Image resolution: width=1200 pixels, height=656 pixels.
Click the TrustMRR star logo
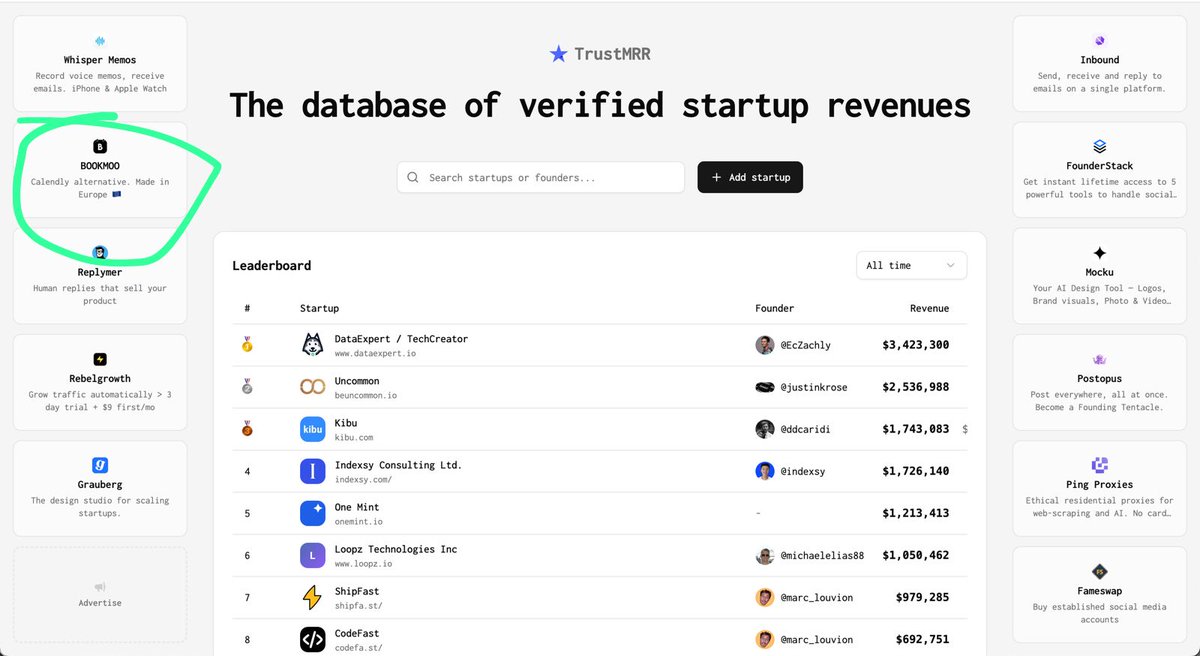point(558,54)
